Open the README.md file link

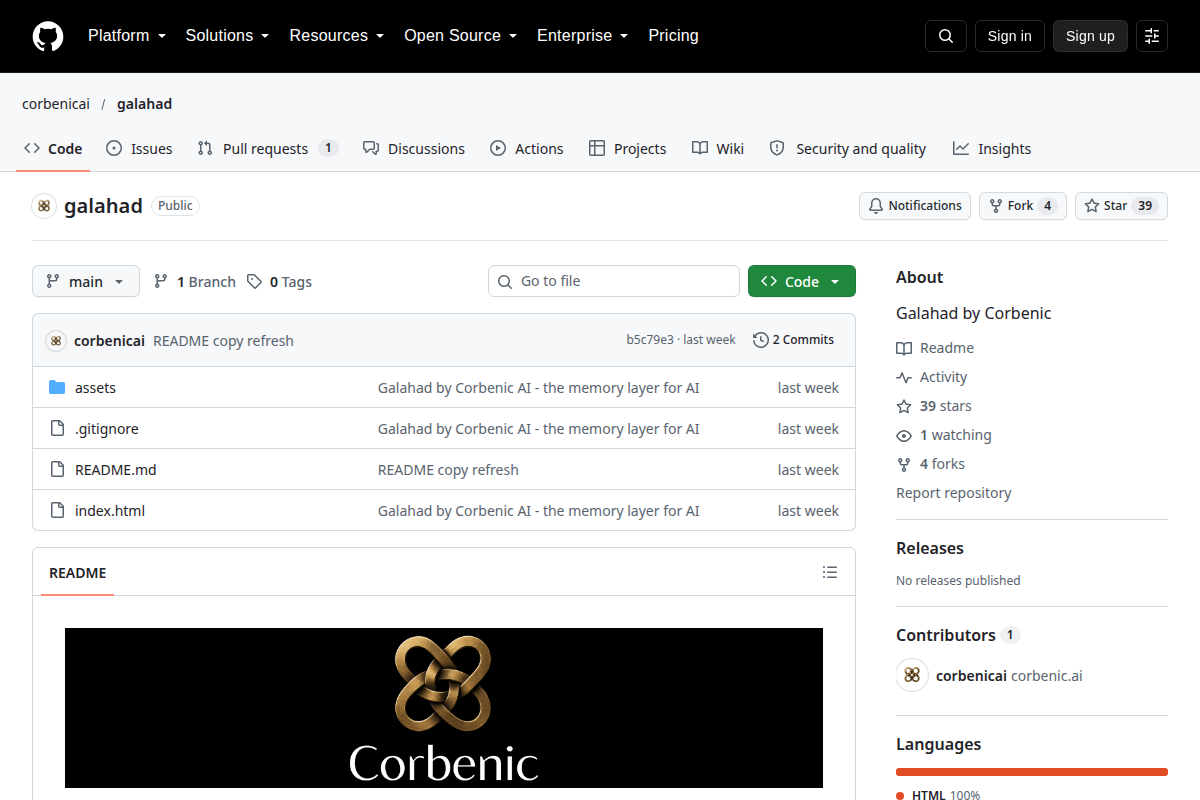(x=116, y=469)
